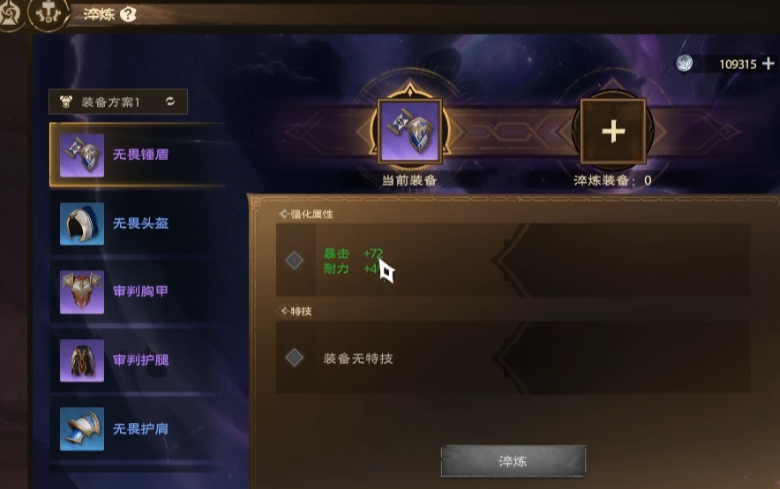Add currency with the plus next to 109315
Image resolution: width=780 pixels, height=489 pixels.
click(768, 63)
